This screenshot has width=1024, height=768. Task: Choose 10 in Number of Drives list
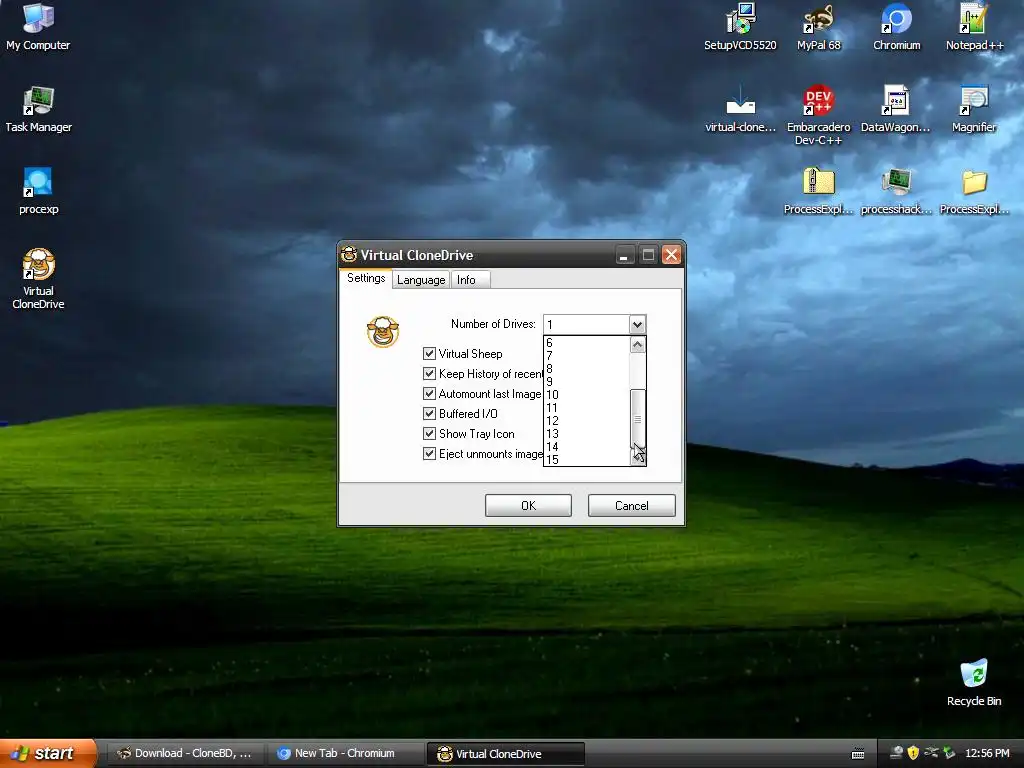586,394
